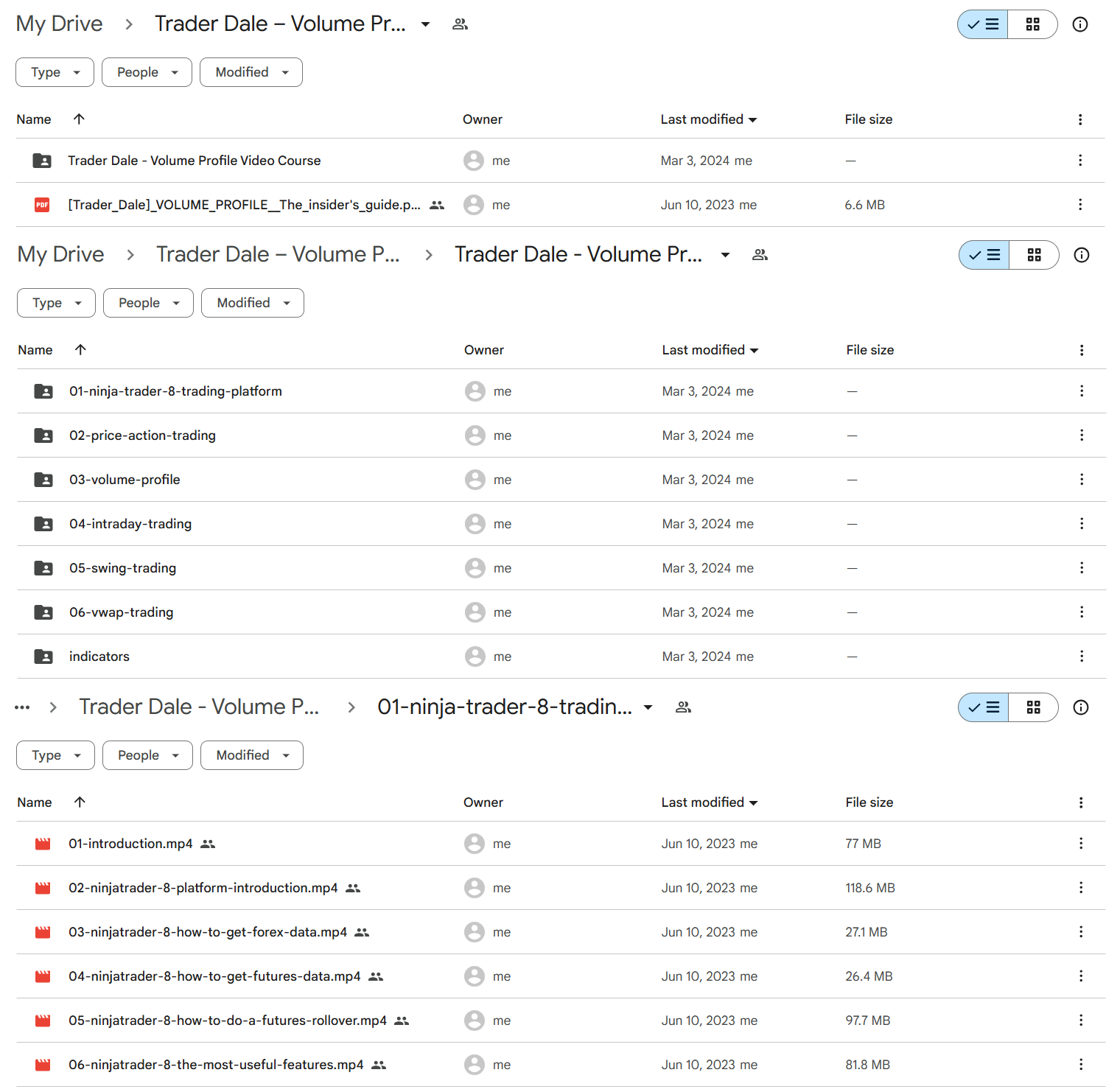1120x1092 pixels.
Task: Click the 118.6 MB file size cell
Action: click(870, 888)
